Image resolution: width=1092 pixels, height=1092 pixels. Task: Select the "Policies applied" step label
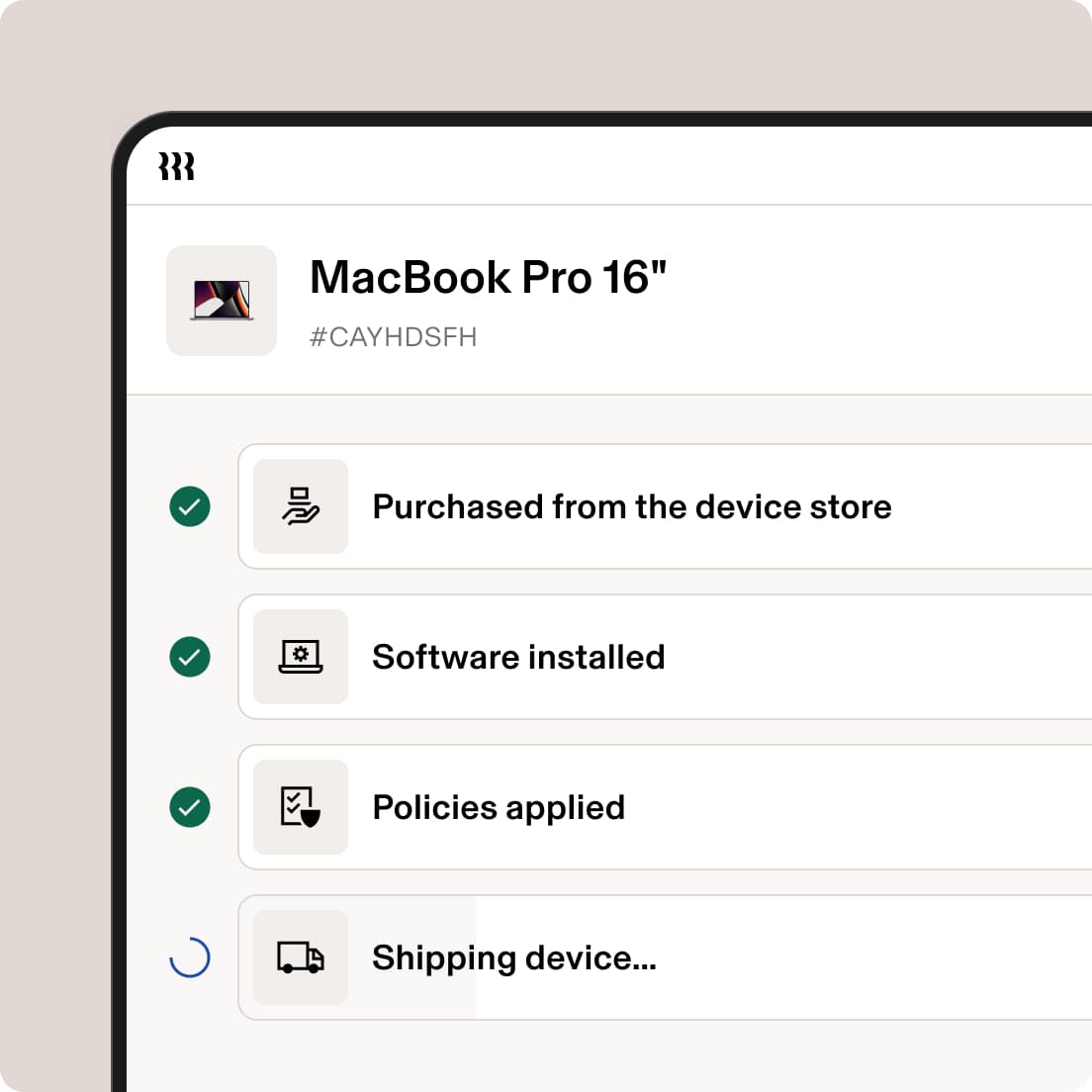point(499,808)
